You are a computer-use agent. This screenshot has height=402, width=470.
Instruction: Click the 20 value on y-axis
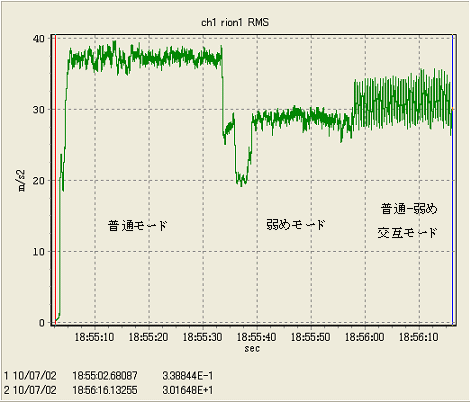tap(39, 181)
